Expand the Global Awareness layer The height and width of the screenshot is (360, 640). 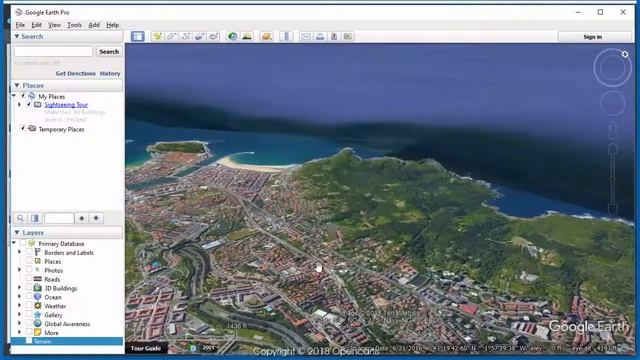click(19, 324)
